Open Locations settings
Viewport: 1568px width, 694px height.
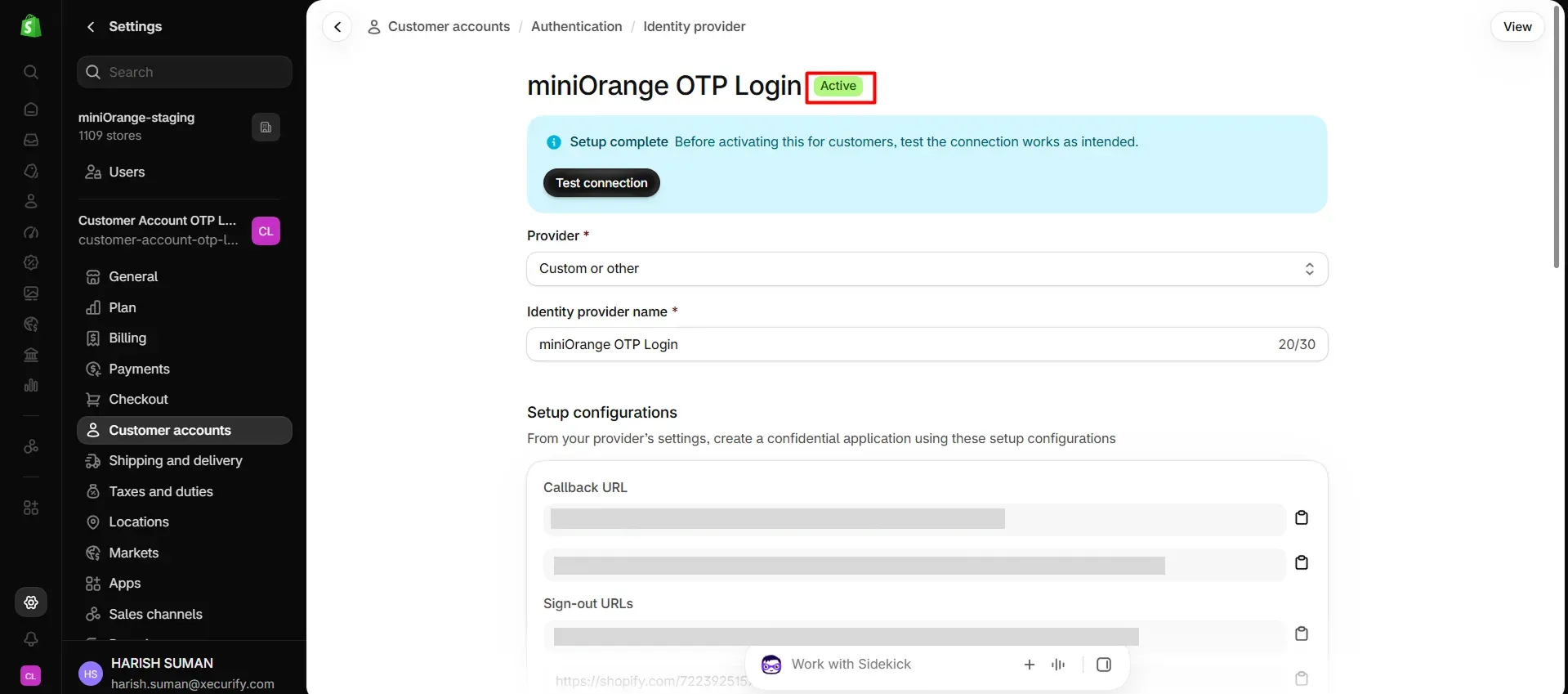185,522
